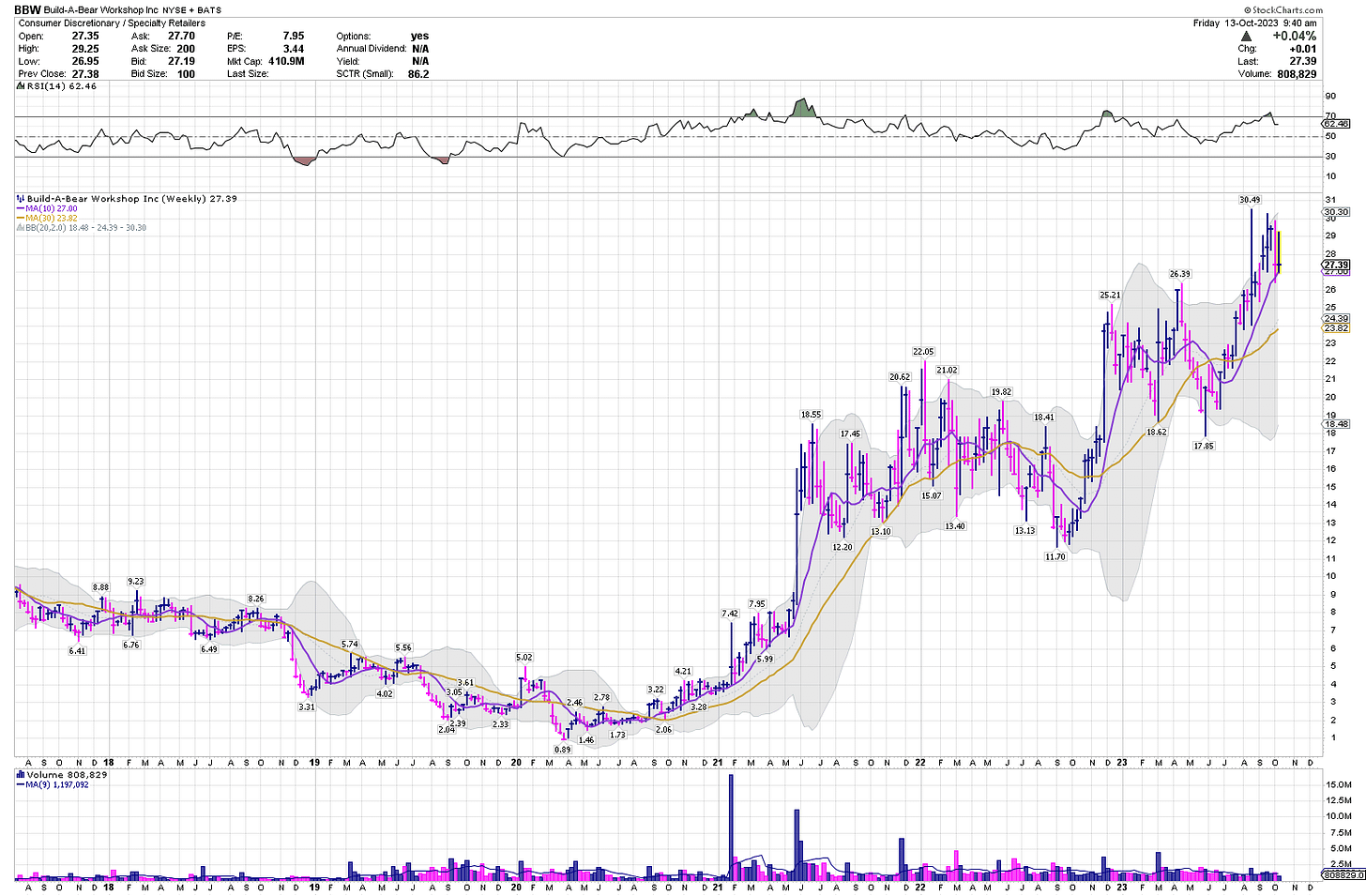Click the +0.04% percent change
The width and height of the screenshot is (1366, 896).
pyautogui.click(x=1294, y=37)
